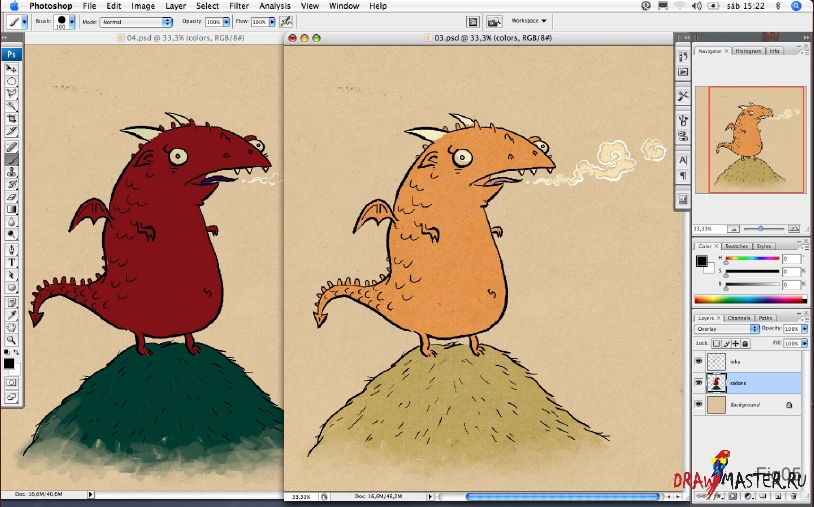Open the Tool Presets panel icon
The image size is (814, 507).
coord(683,96)
